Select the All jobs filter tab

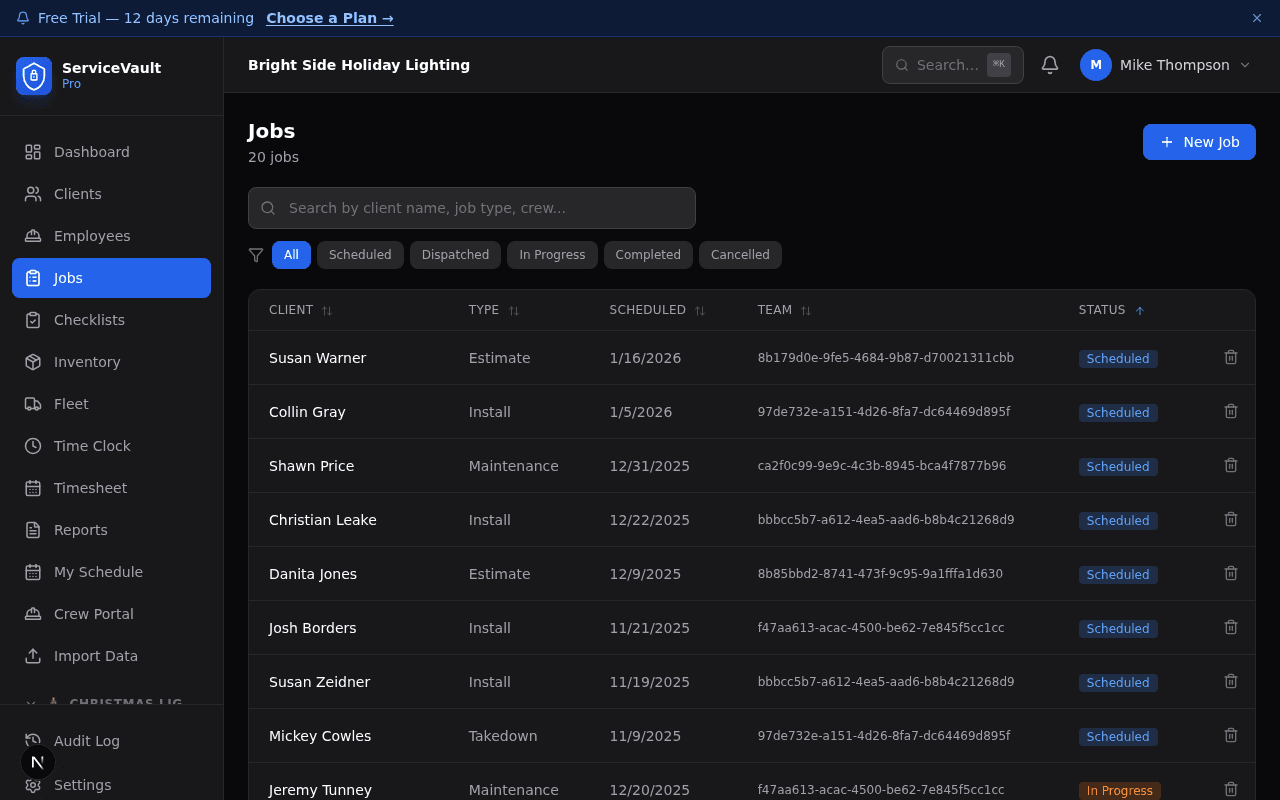click(x=291, y=255)
